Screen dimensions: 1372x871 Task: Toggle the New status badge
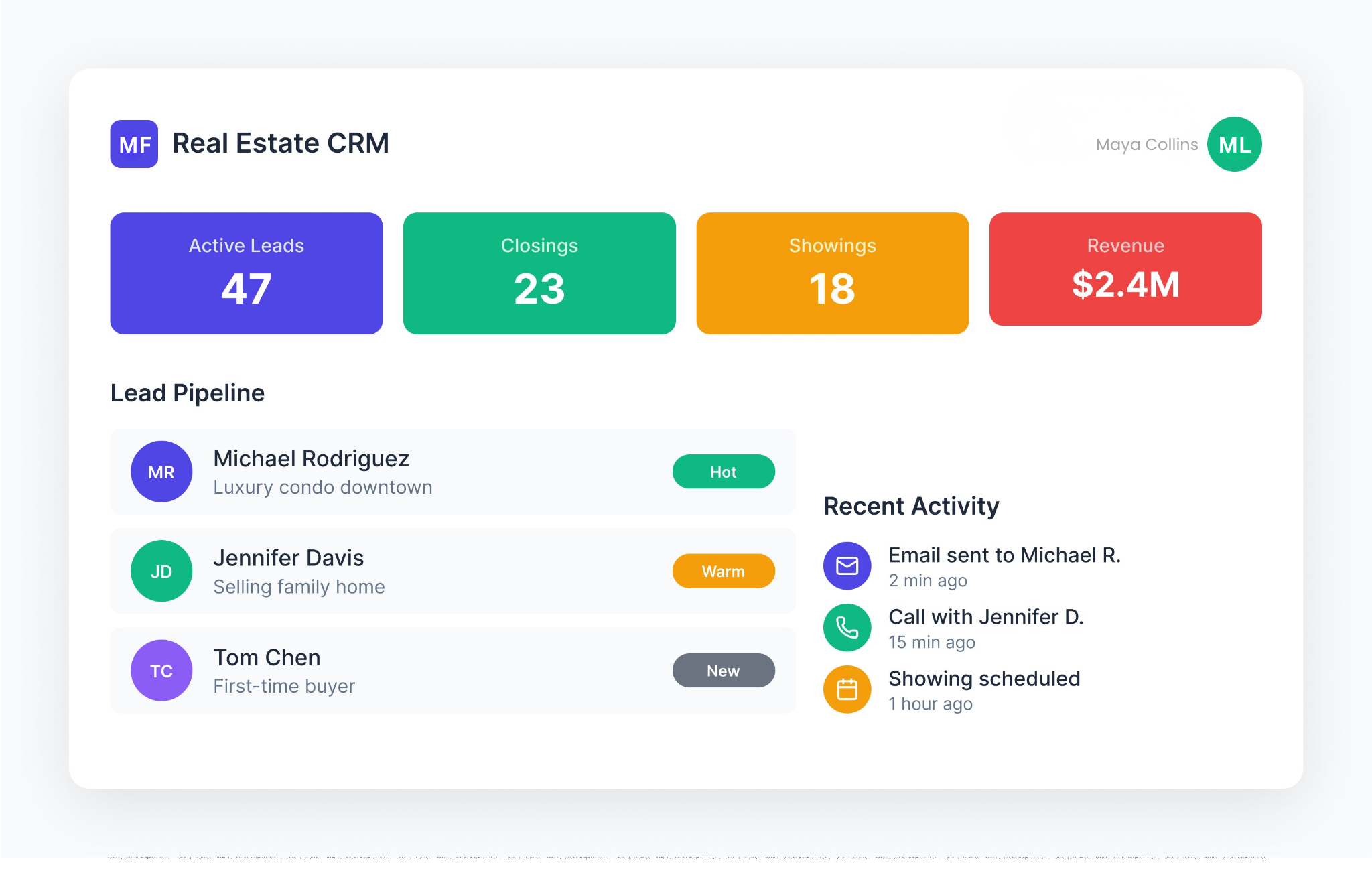click(724, 670)
